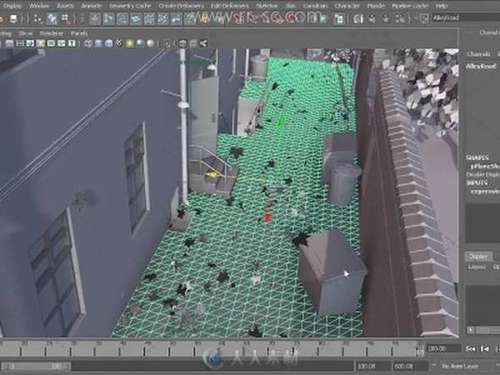Click the name field containing Alleyroad in status line
Image resolution: width=500 pixels, height=375 pixels.
click(465, 18)
